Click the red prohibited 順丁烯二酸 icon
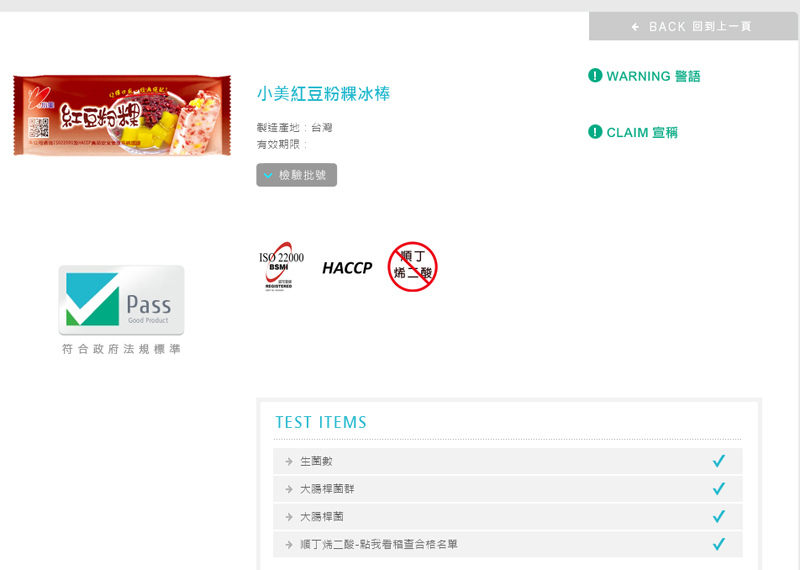 tap(412, 266)
